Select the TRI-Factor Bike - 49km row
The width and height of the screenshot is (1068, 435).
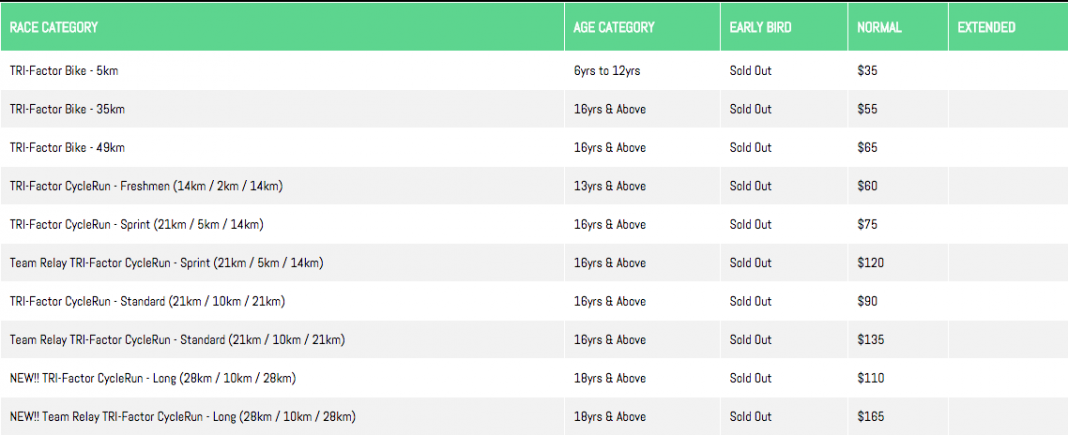tap(67, 148)
